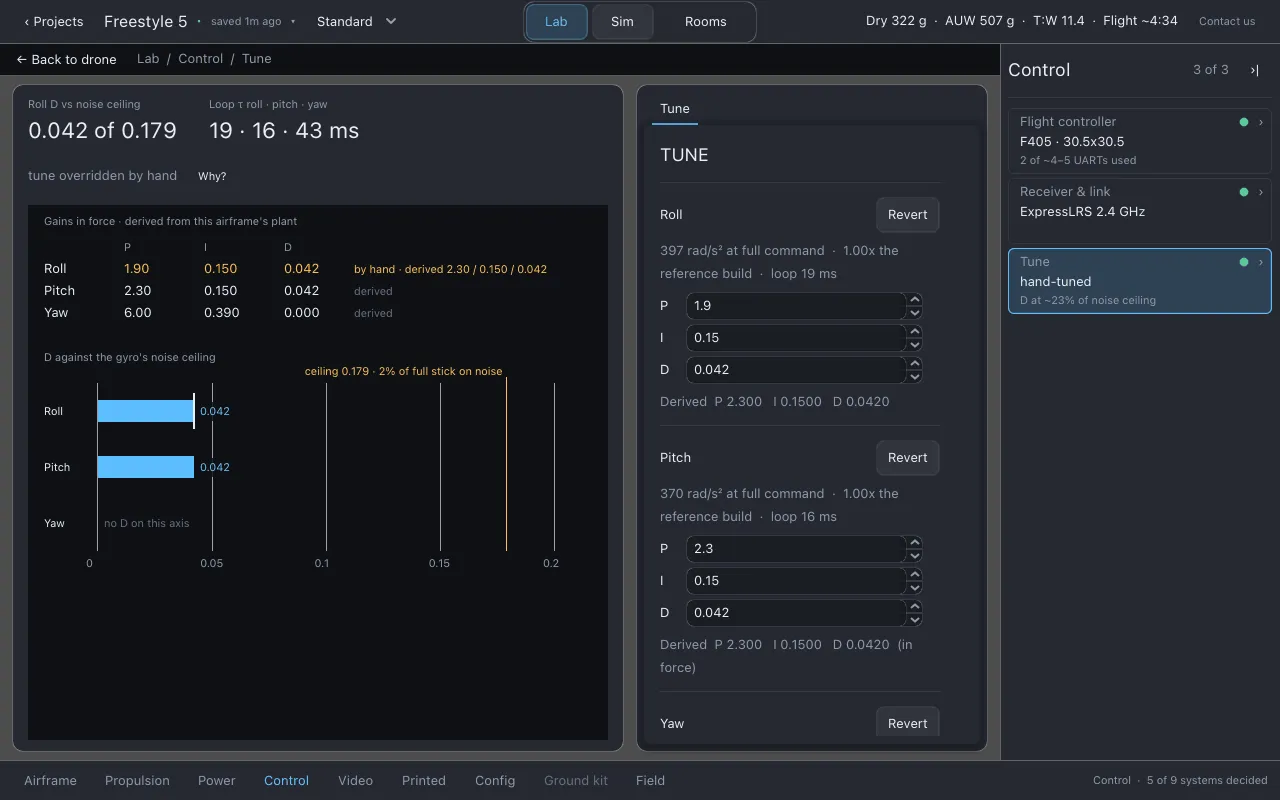Select the Tune tab in the editor panel

click(675, 109)
